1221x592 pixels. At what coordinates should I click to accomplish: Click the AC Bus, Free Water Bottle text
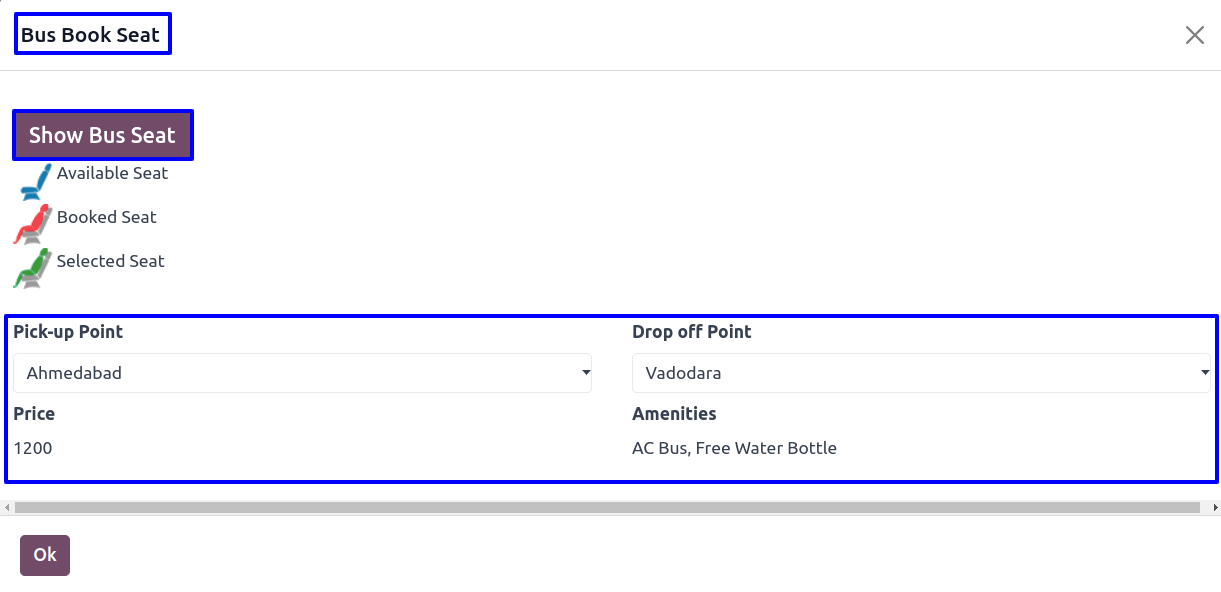[x=734, y=448]
